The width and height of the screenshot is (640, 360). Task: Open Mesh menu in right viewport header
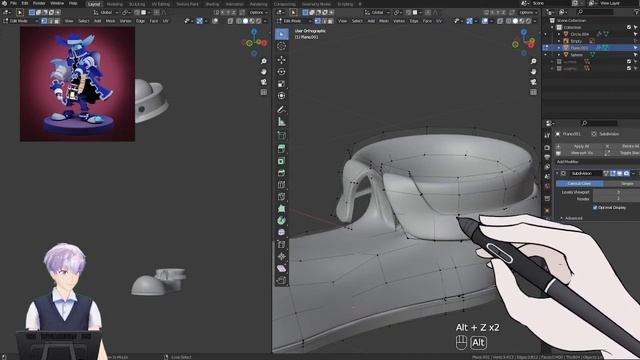click(x=384, y=21)
